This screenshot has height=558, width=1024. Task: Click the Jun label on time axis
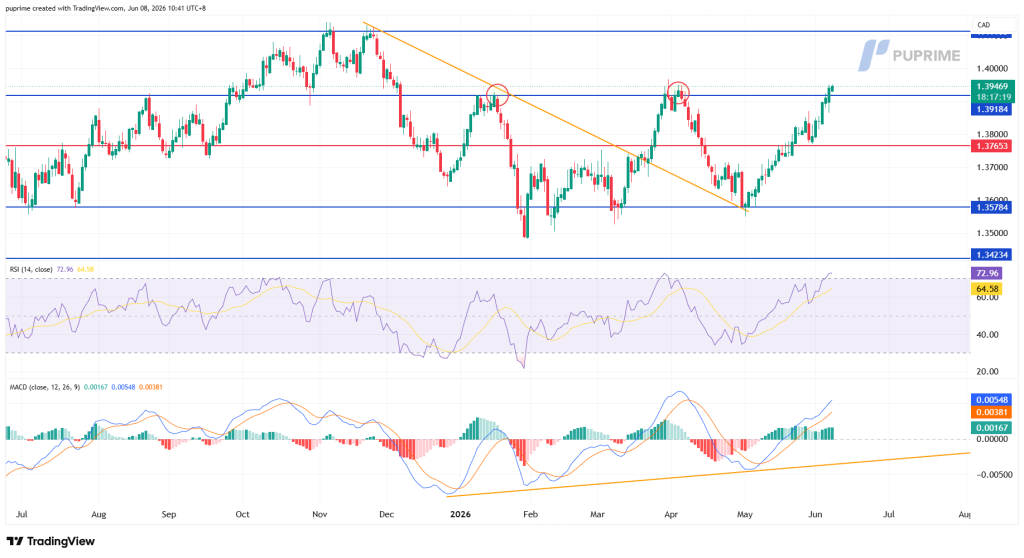(815, 514)
